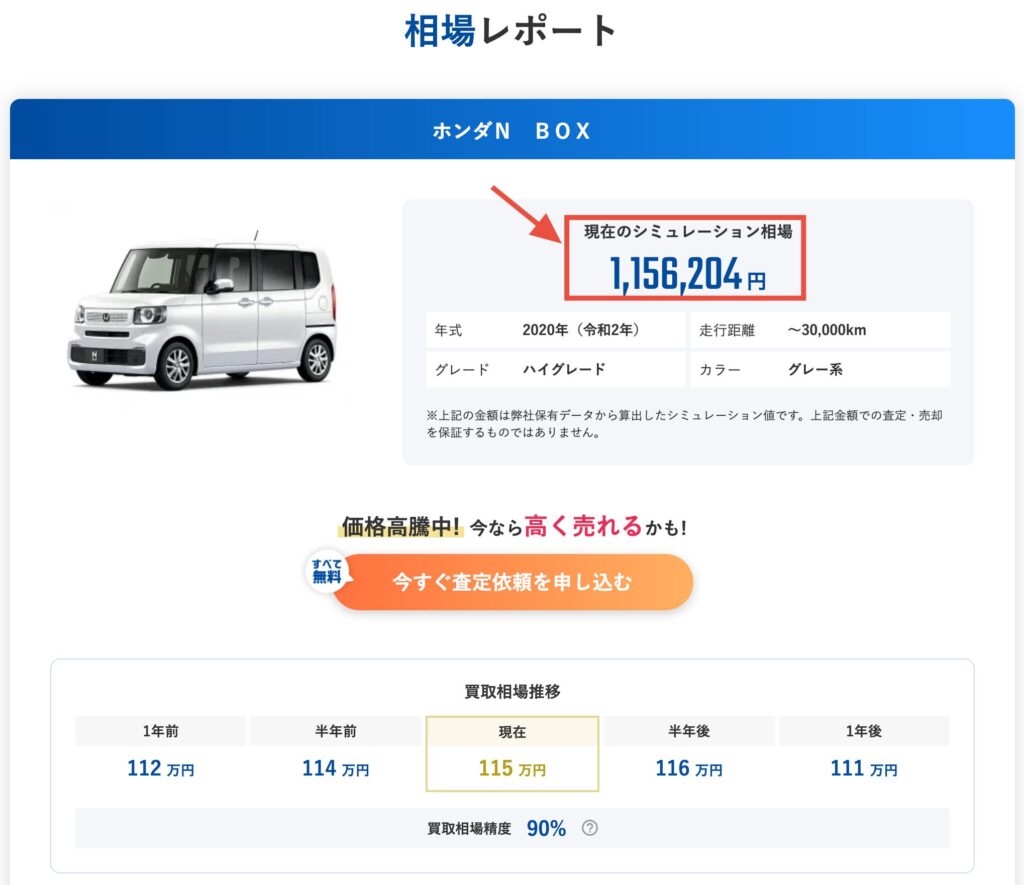Click the 価格高騰中! highlighted text
Screen dimensions: 1024x885
(401, 526)
